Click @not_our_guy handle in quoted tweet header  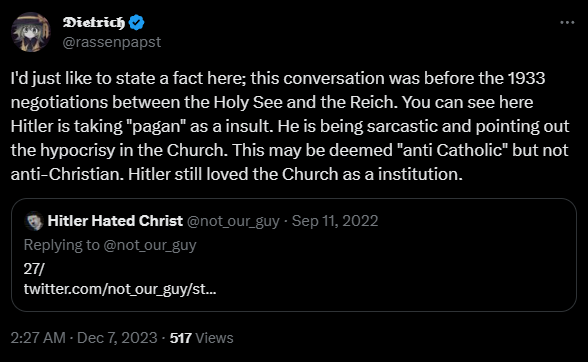coord(233,221)
